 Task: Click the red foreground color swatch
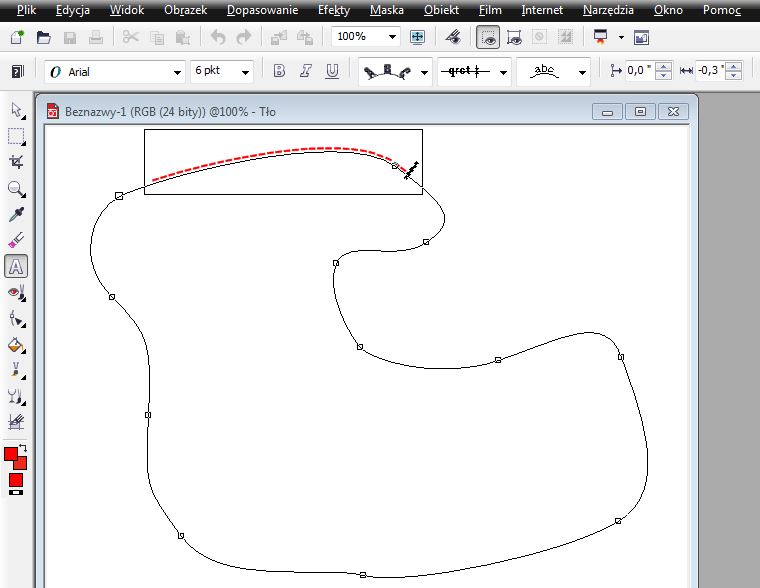11,454
